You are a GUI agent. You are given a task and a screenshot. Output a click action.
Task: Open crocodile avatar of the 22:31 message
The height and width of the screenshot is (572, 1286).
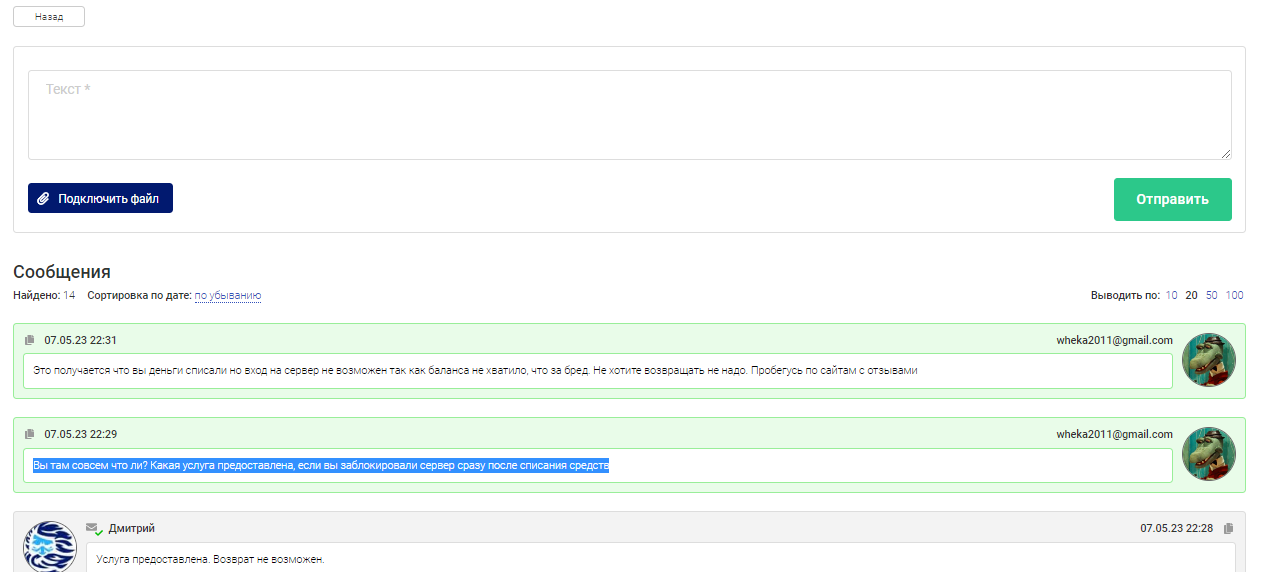(x=1208, y=360)
